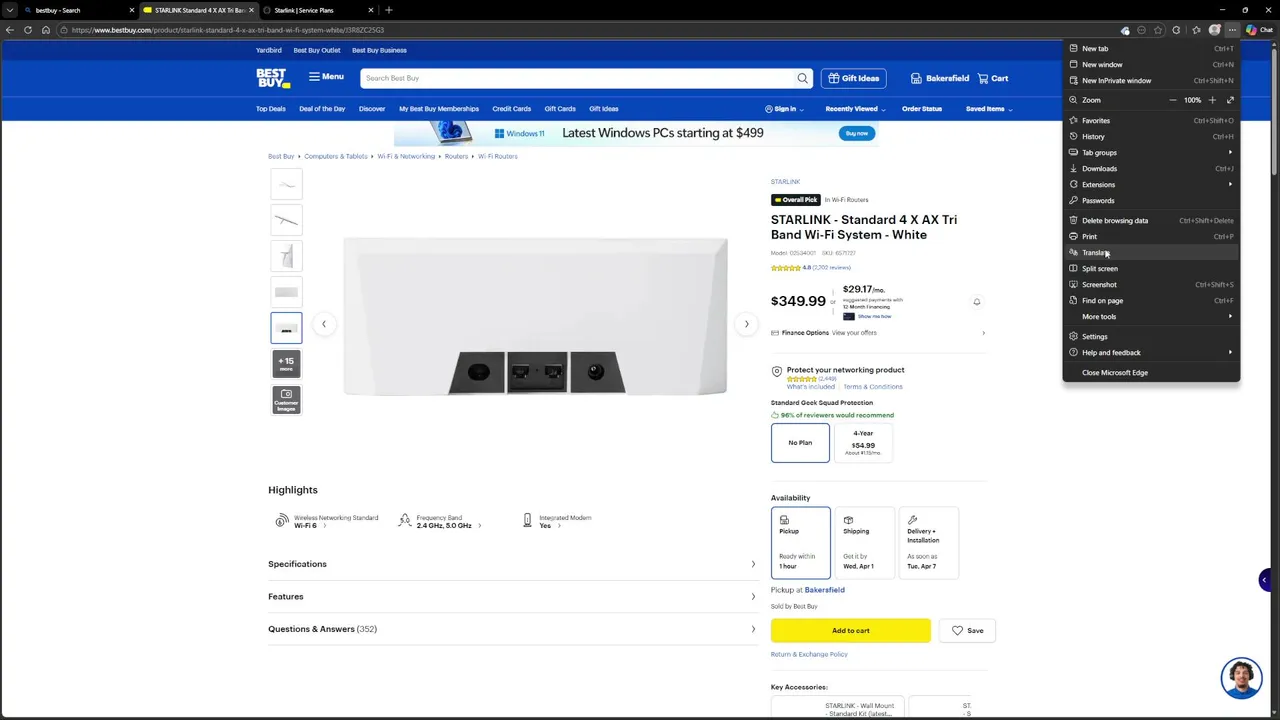Open the Wi-Fi & Networking breadcrumb
Screen dimensions: 1280x720
pyautogui.click(x=406, y=156)
